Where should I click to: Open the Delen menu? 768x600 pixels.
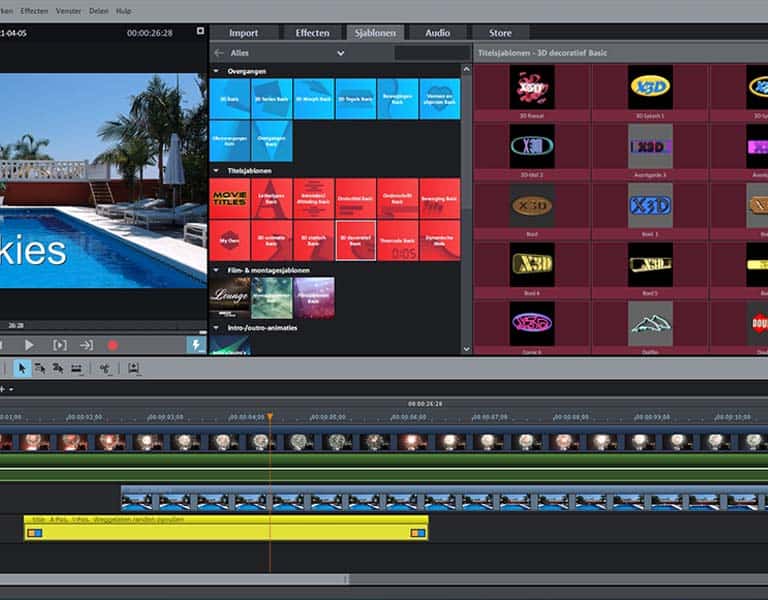[x=98, y=11]
